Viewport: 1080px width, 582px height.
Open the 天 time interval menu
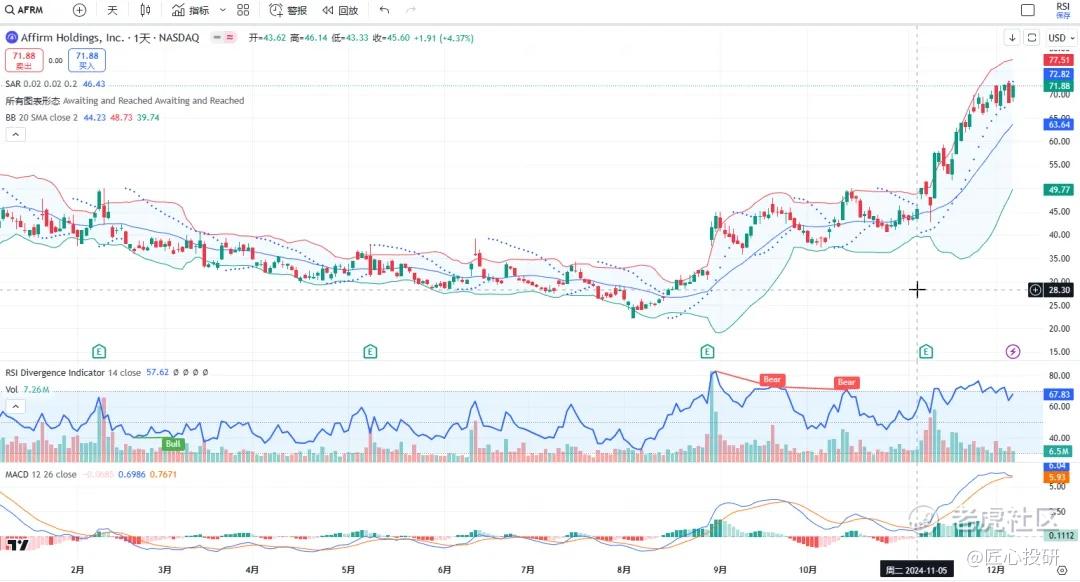112,10
